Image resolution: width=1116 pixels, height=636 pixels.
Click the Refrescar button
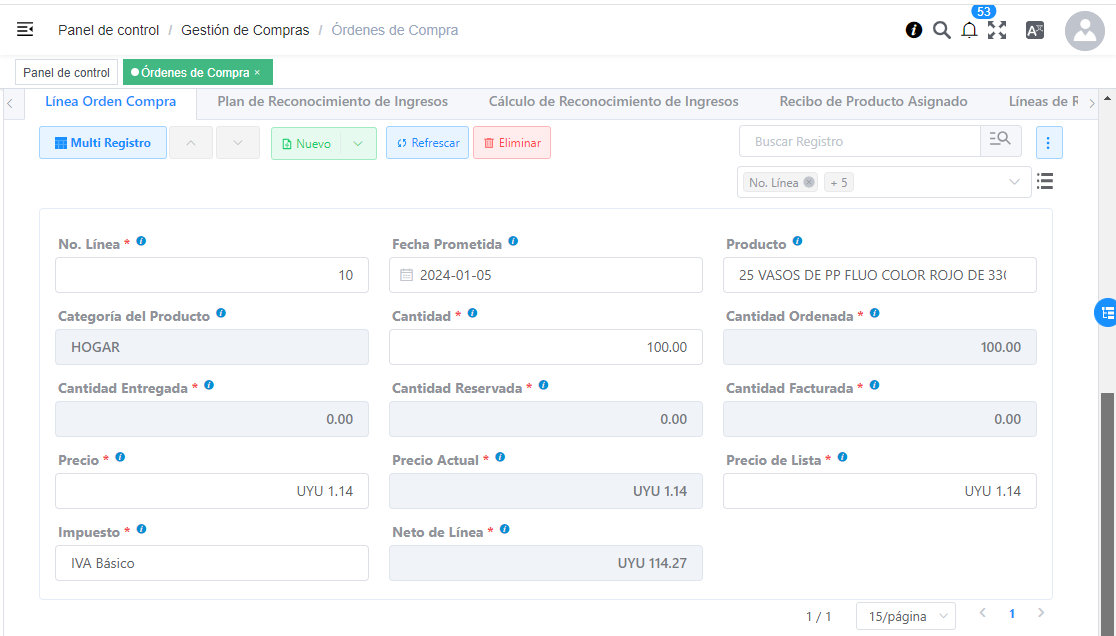427,143
